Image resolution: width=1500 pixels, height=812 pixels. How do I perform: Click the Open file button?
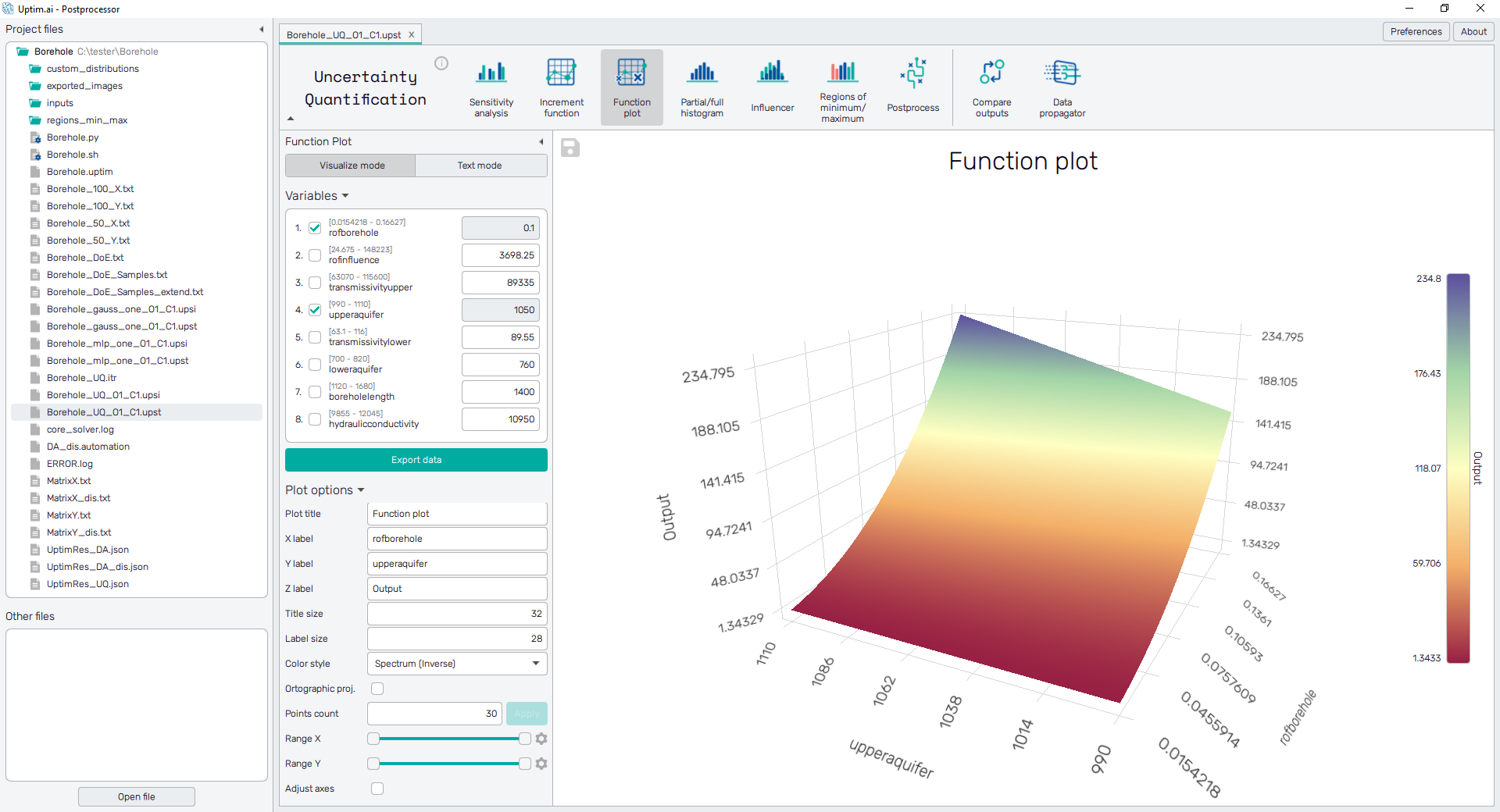[x=137, y=796]
